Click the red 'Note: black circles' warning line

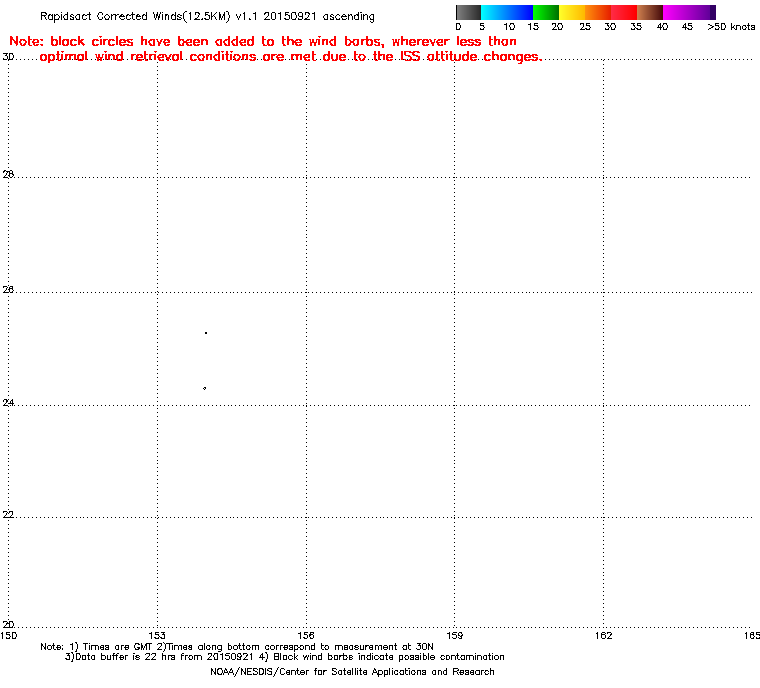(x=263, y=41)
